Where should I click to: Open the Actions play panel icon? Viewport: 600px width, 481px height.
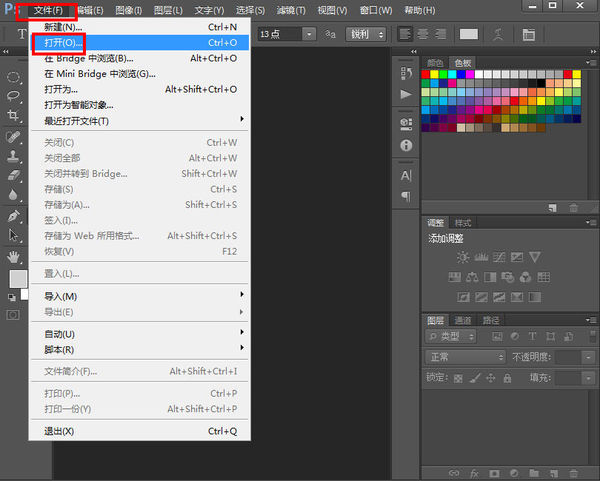click(x=406, y=94)
